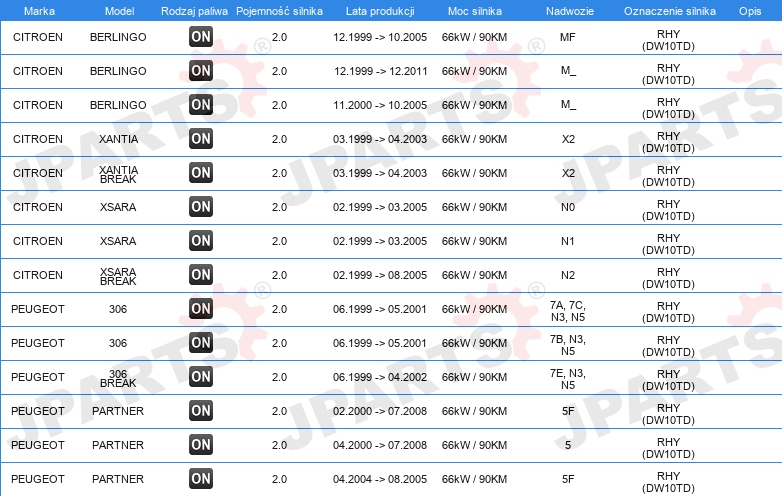782x496 pixels.
Task: Click the Opis column header
Action: [750, 11]
